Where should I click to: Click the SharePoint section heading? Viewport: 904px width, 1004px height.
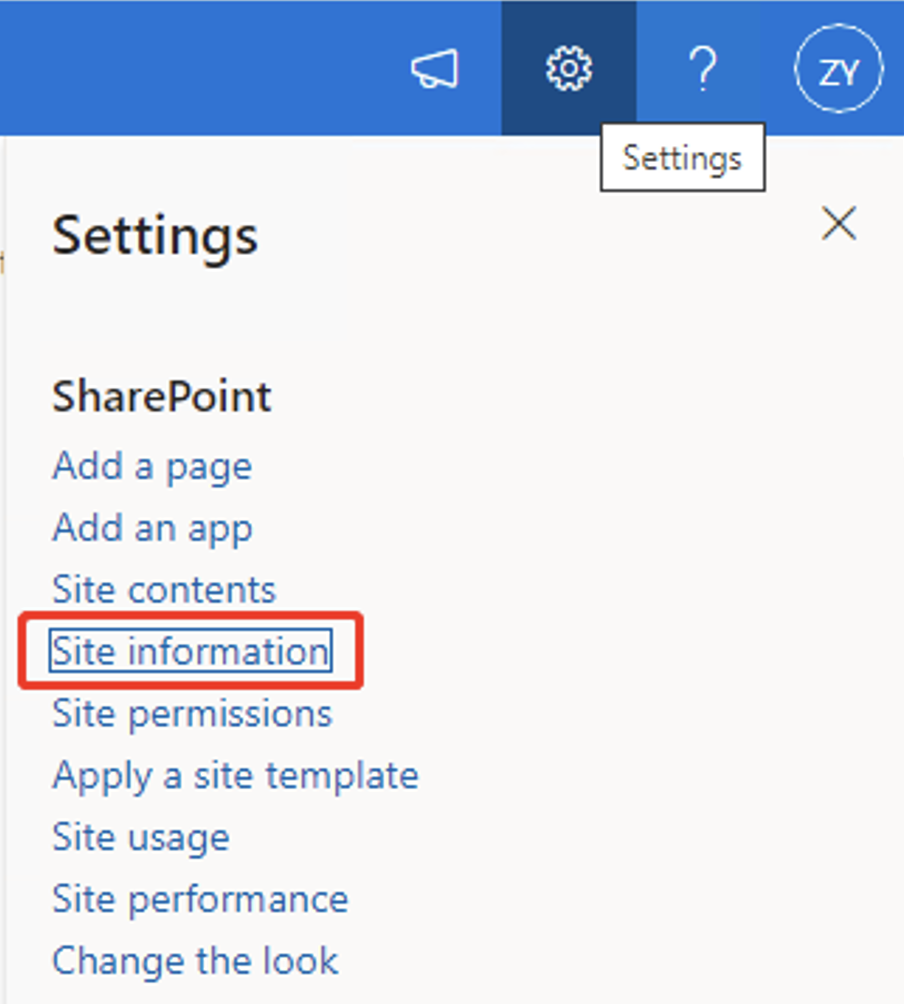point(162,397)
